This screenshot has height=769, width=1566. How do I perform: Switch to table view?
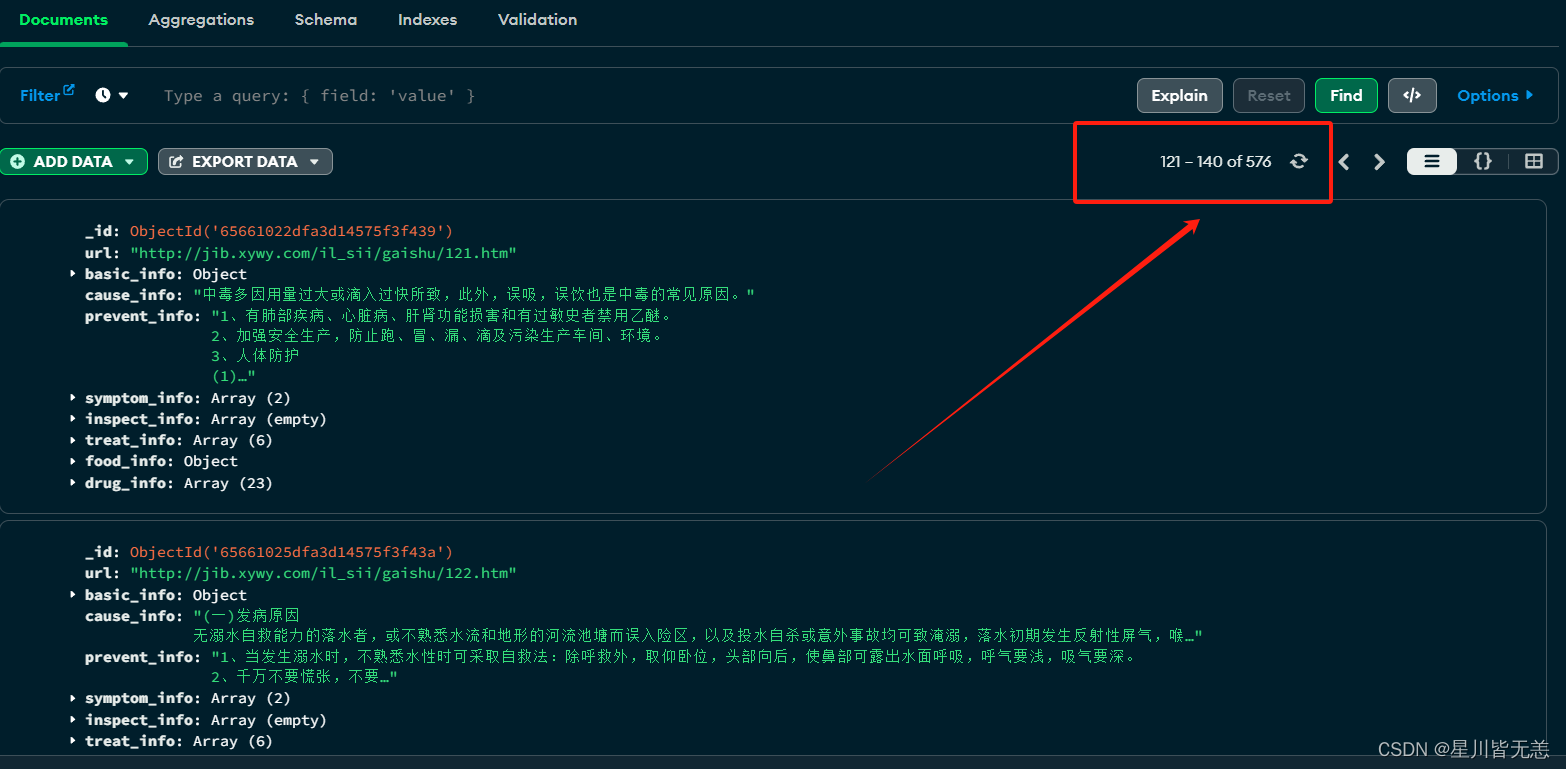coord(1533,161)
